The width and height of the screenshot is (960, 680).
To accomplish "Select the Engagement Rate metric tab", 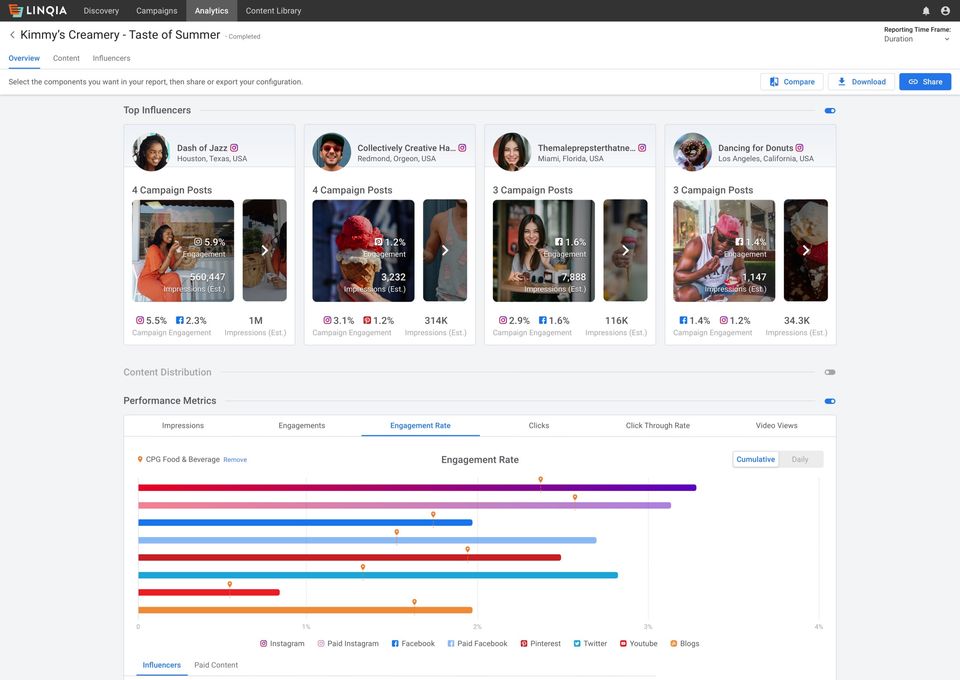I will pos(421,425).
